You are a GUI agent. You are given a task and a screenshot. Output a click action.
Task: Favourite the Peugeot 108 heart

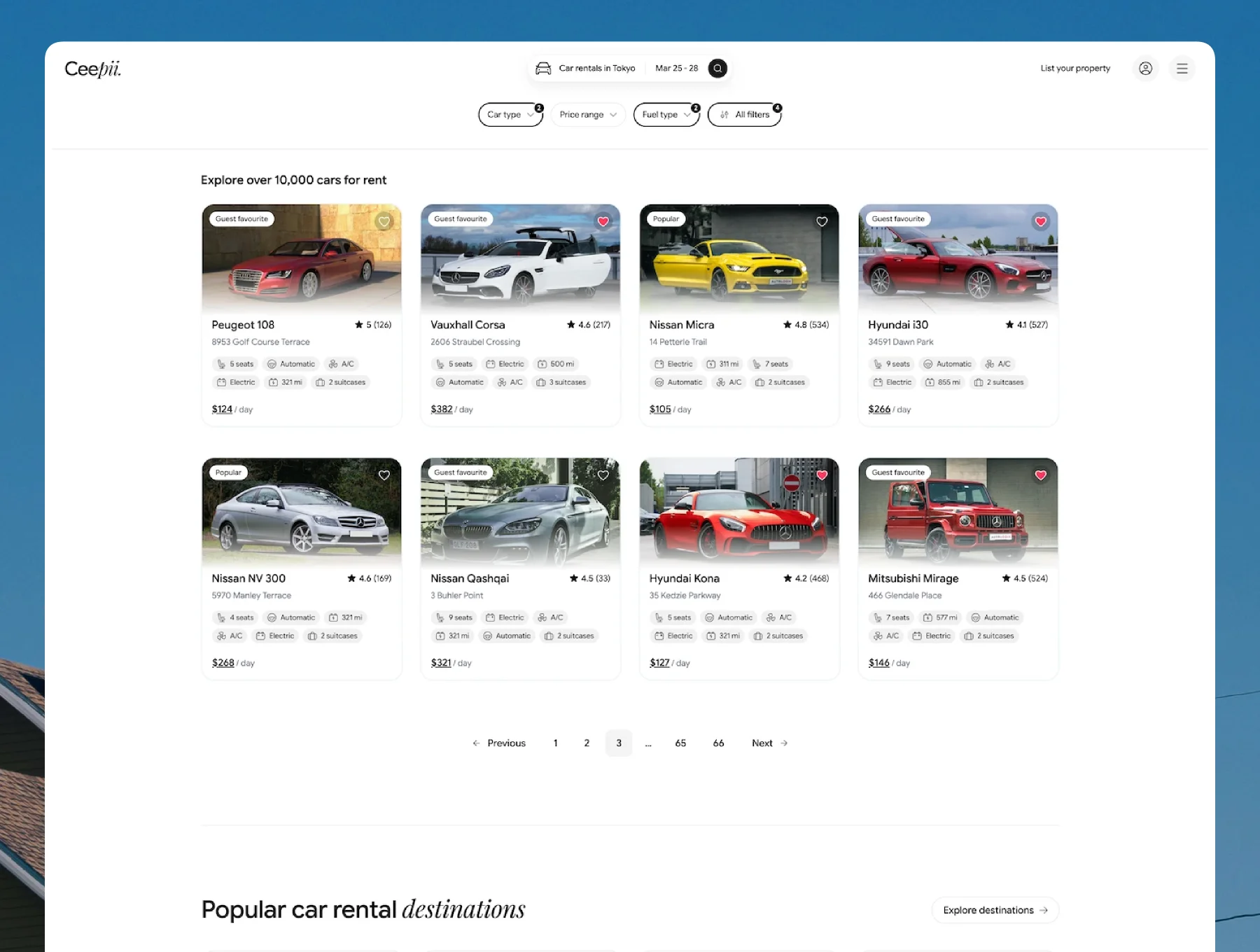tap(384, 222)
